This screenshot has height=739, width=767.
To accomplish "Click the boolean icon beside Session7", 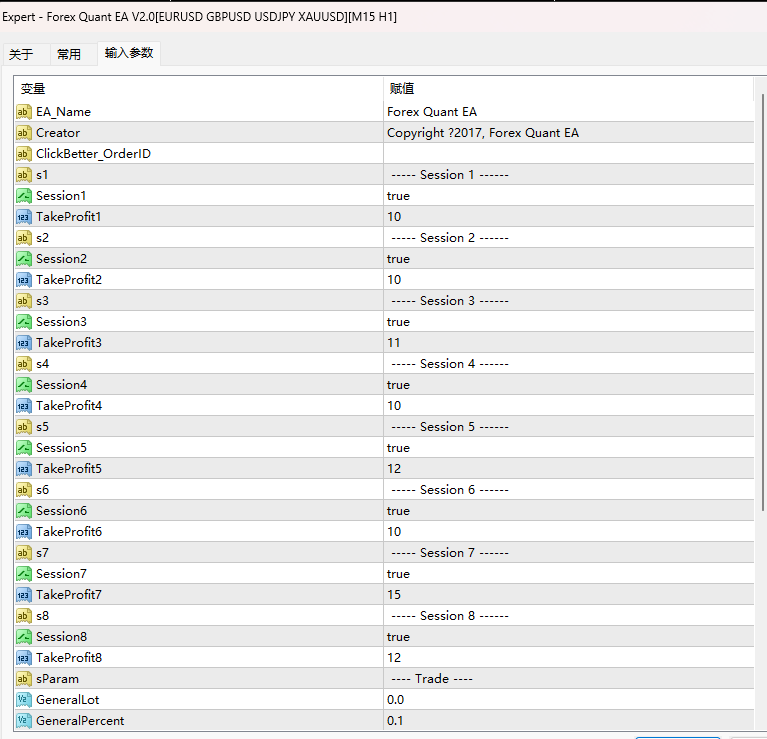I will [x=23, y=574].
